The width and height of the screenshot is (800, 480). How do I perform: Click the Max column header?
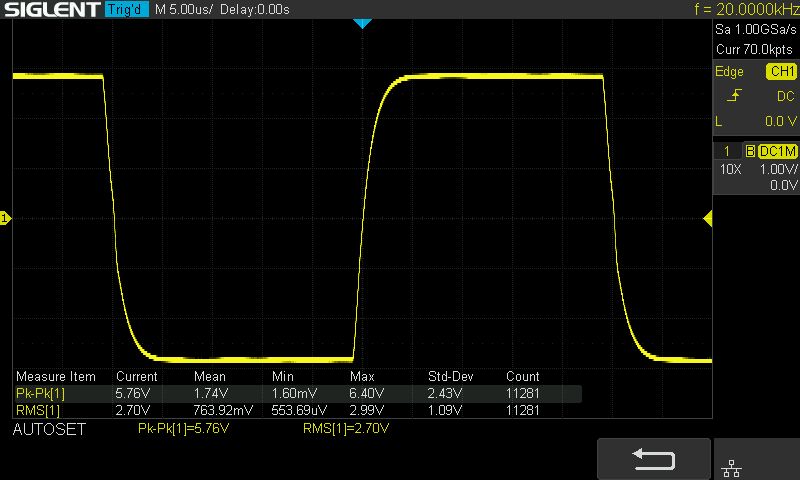[x=362, y=376]
